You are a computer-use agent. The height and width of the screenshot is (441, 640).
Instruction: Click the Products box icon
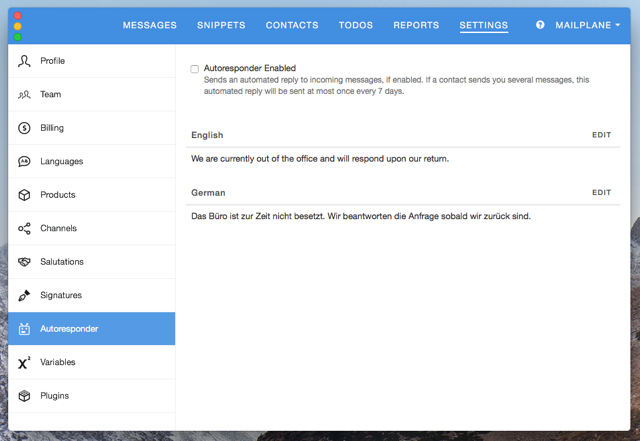tap(24, 195)
